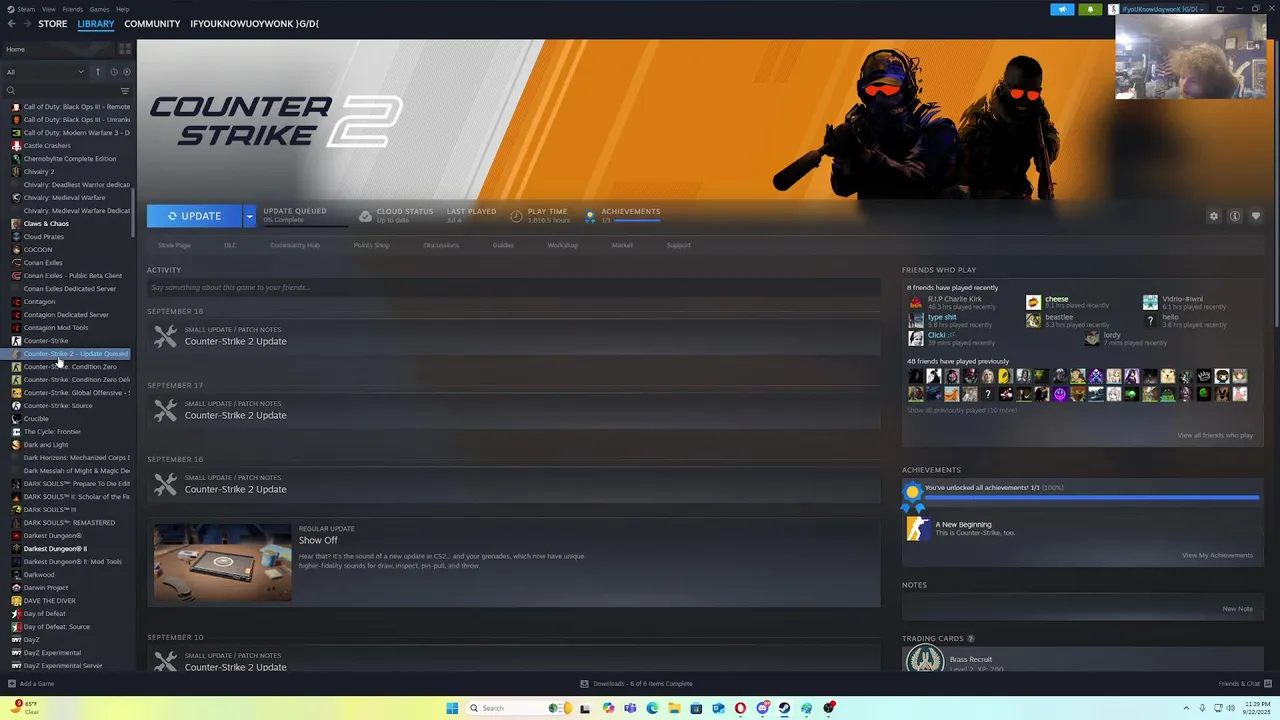Open Opera browser from taskbar
1280x720 pixels.
click(x=740, y=708)
